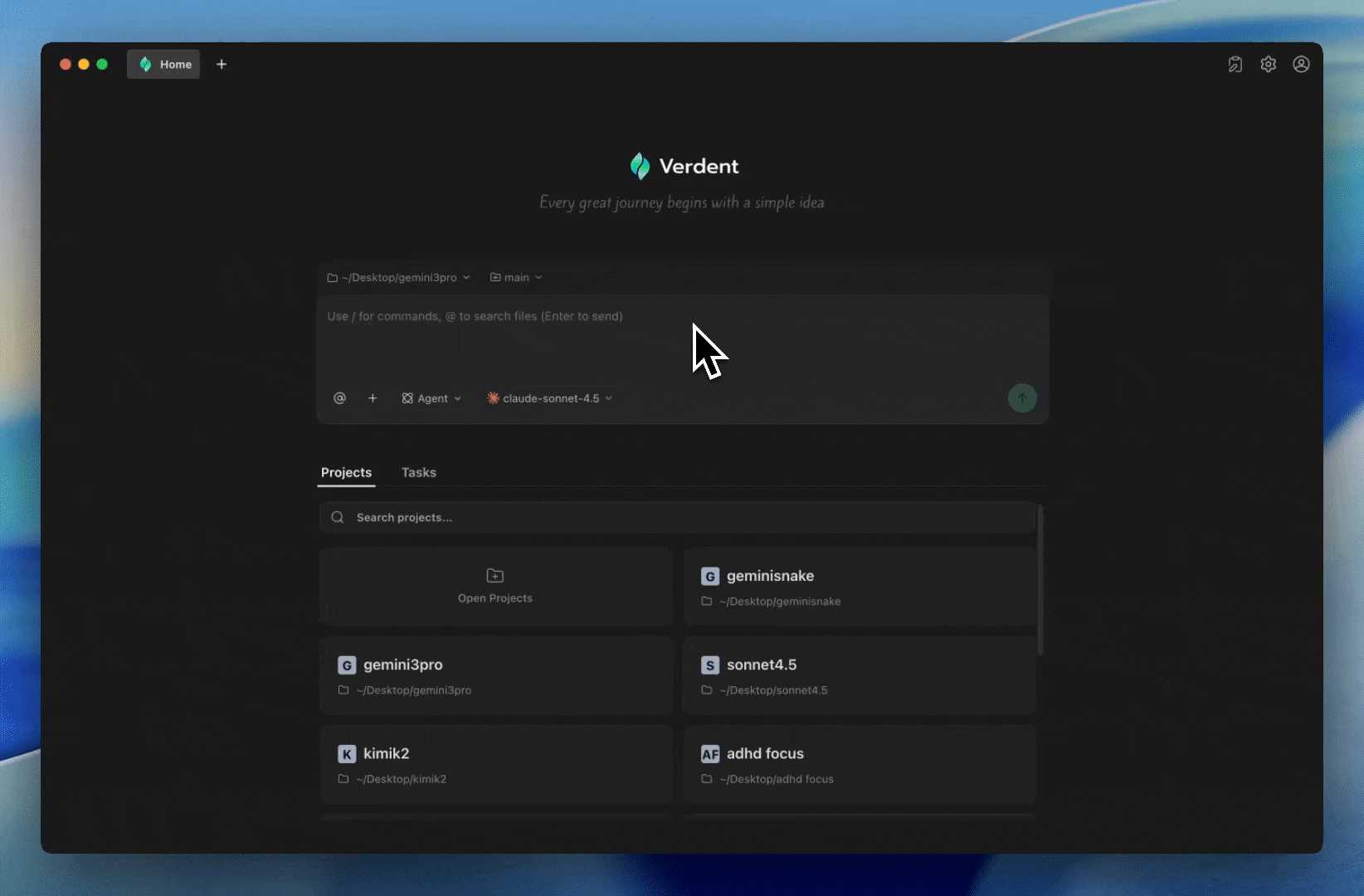
Task: Click the path text "~/Desktop/sonnet4.5"
Action: [773, 690]
